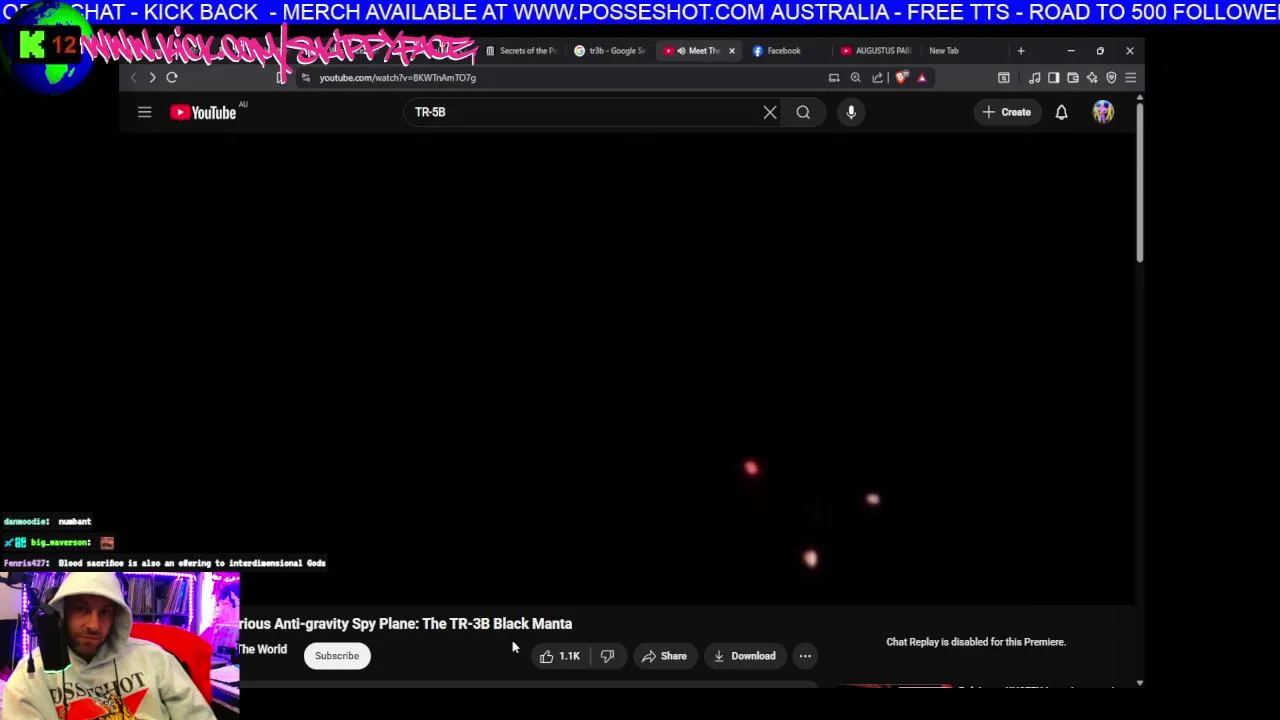Click the zoom magnifier icon in address bar
The width and height of the screenshot is (1280, 720).
tap(856, 77)
